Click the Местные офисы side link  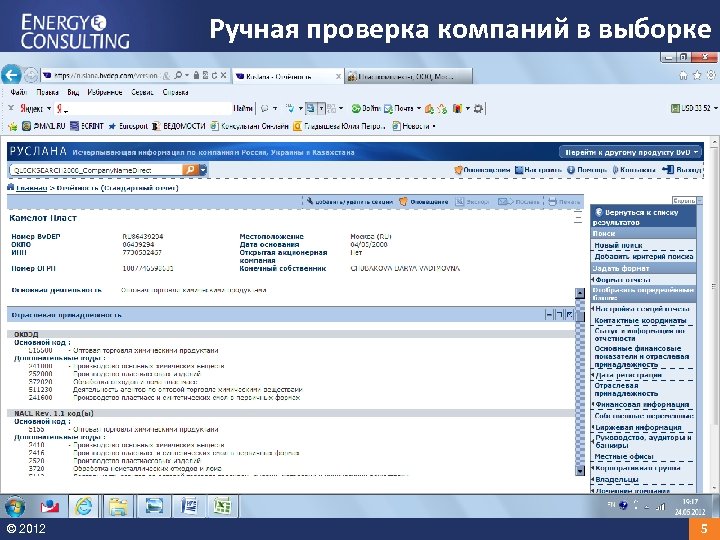(624, 457)
